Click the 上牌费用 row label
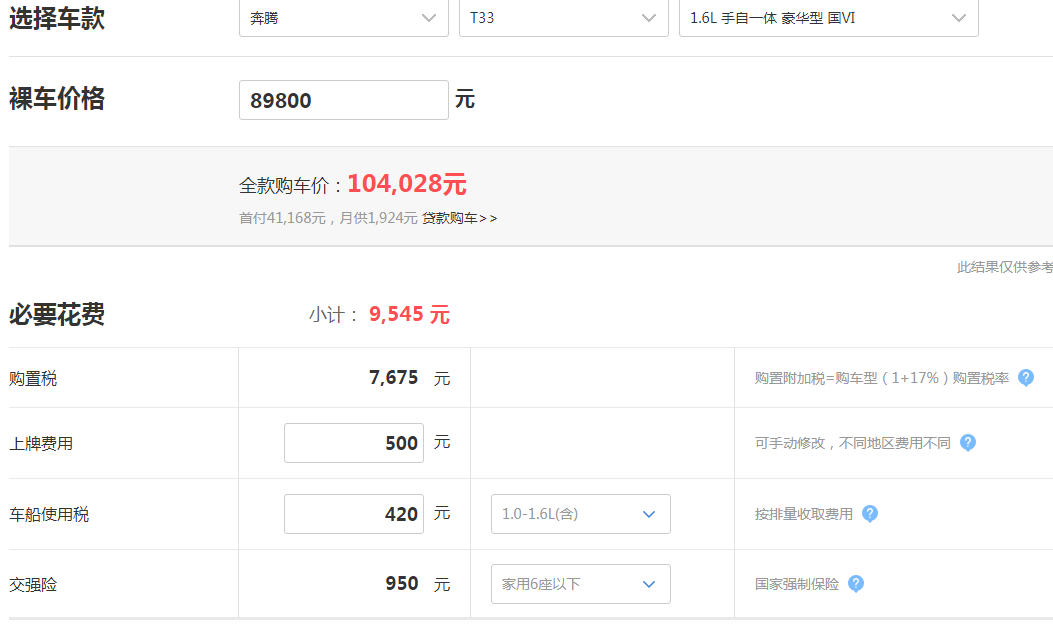Screen dimensions: 1053x643 (x=41, y=444)
